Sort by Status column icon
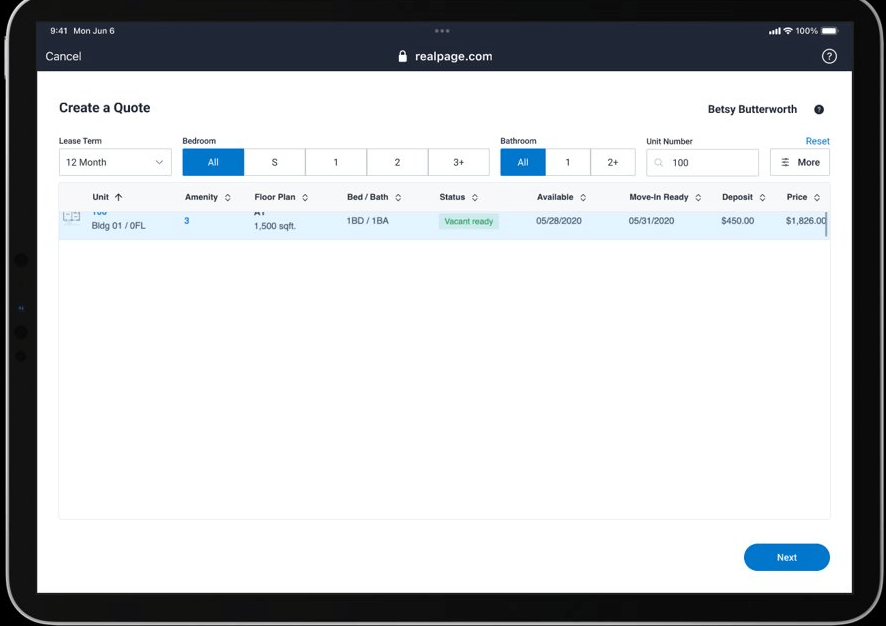Screen dimensions: 886x626 point(475,198)
